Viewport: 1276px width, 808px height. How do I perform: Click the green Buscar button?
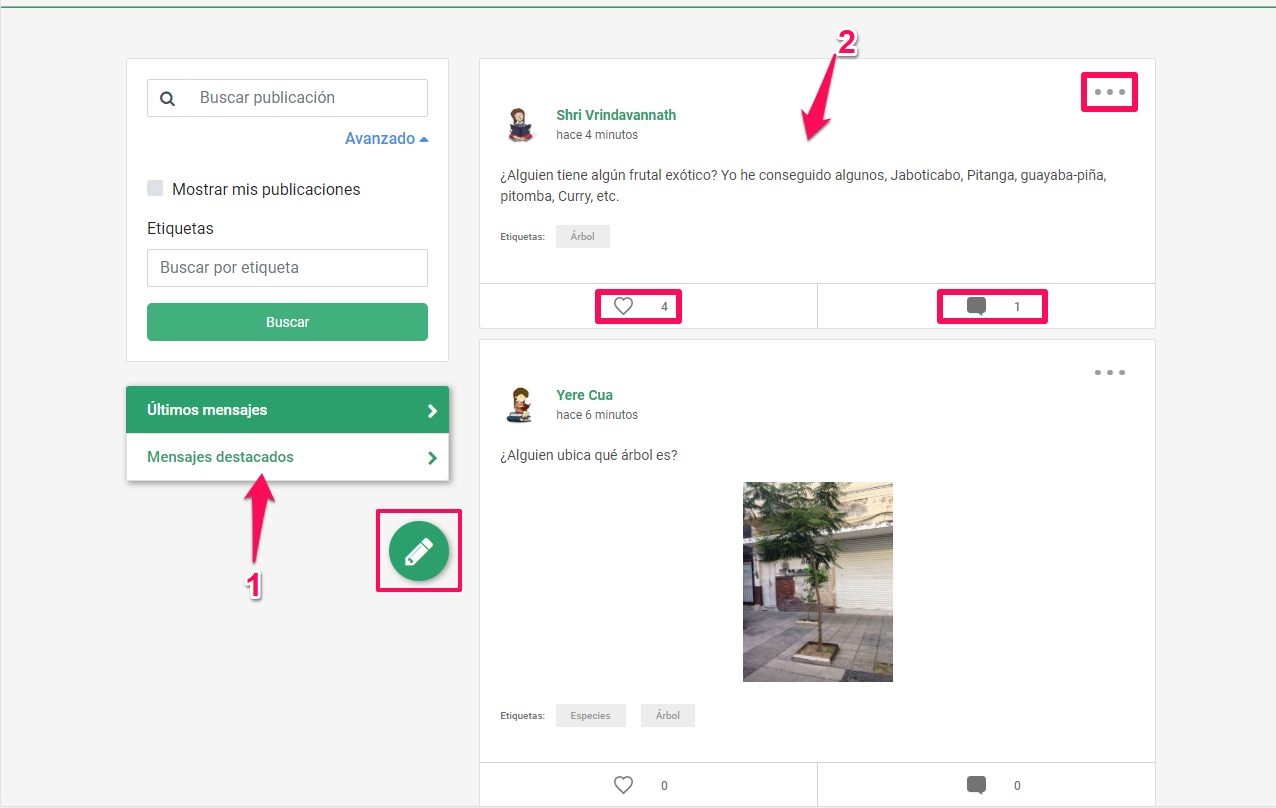click(287, 322)
